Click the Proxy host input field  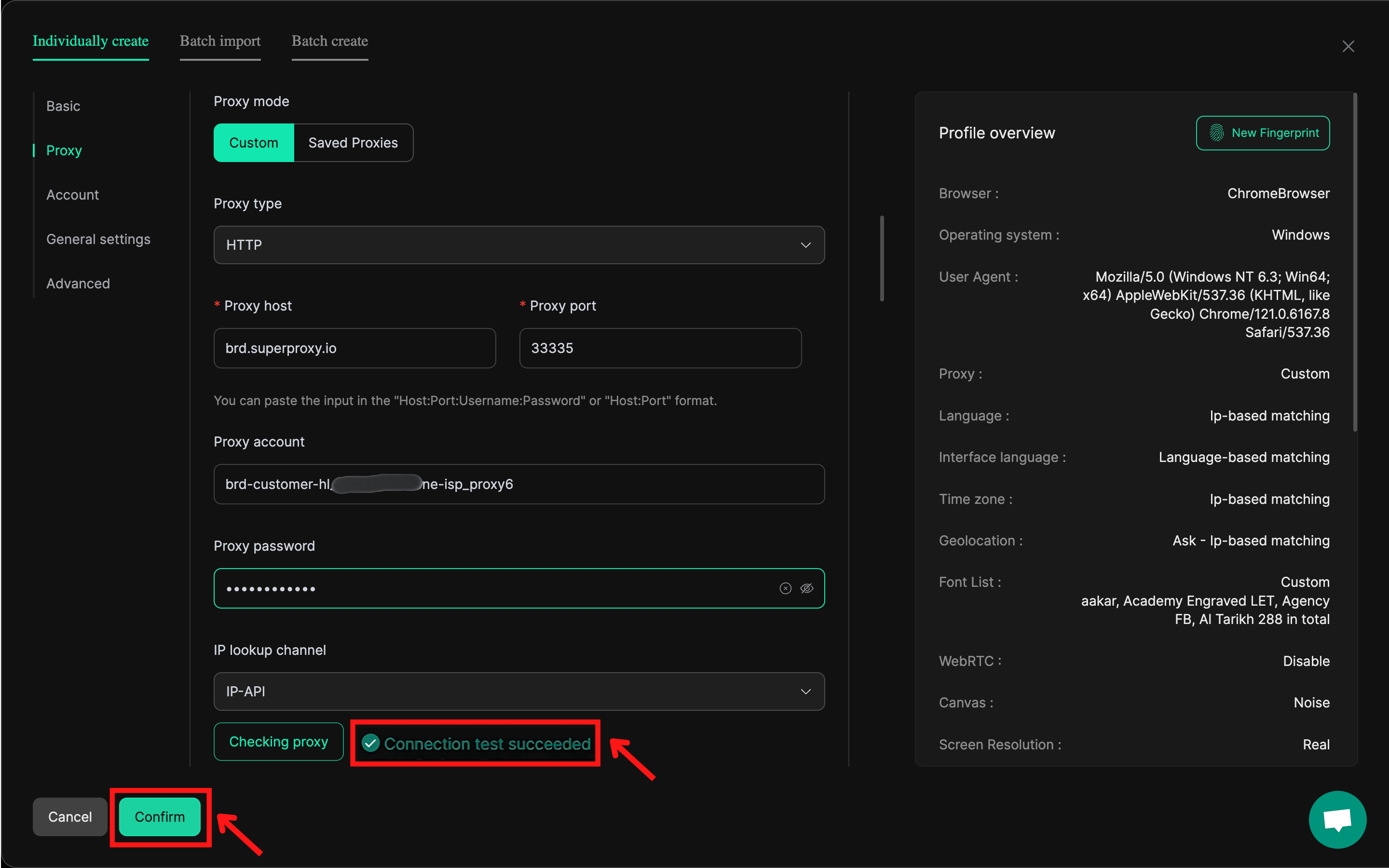(354, 349)
